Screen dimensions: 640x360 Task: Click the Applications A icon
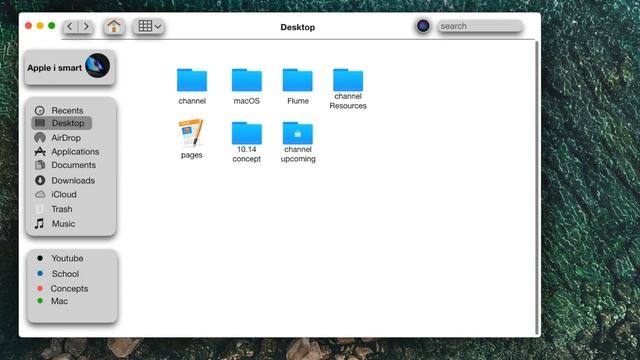click(x=40, y=152)
